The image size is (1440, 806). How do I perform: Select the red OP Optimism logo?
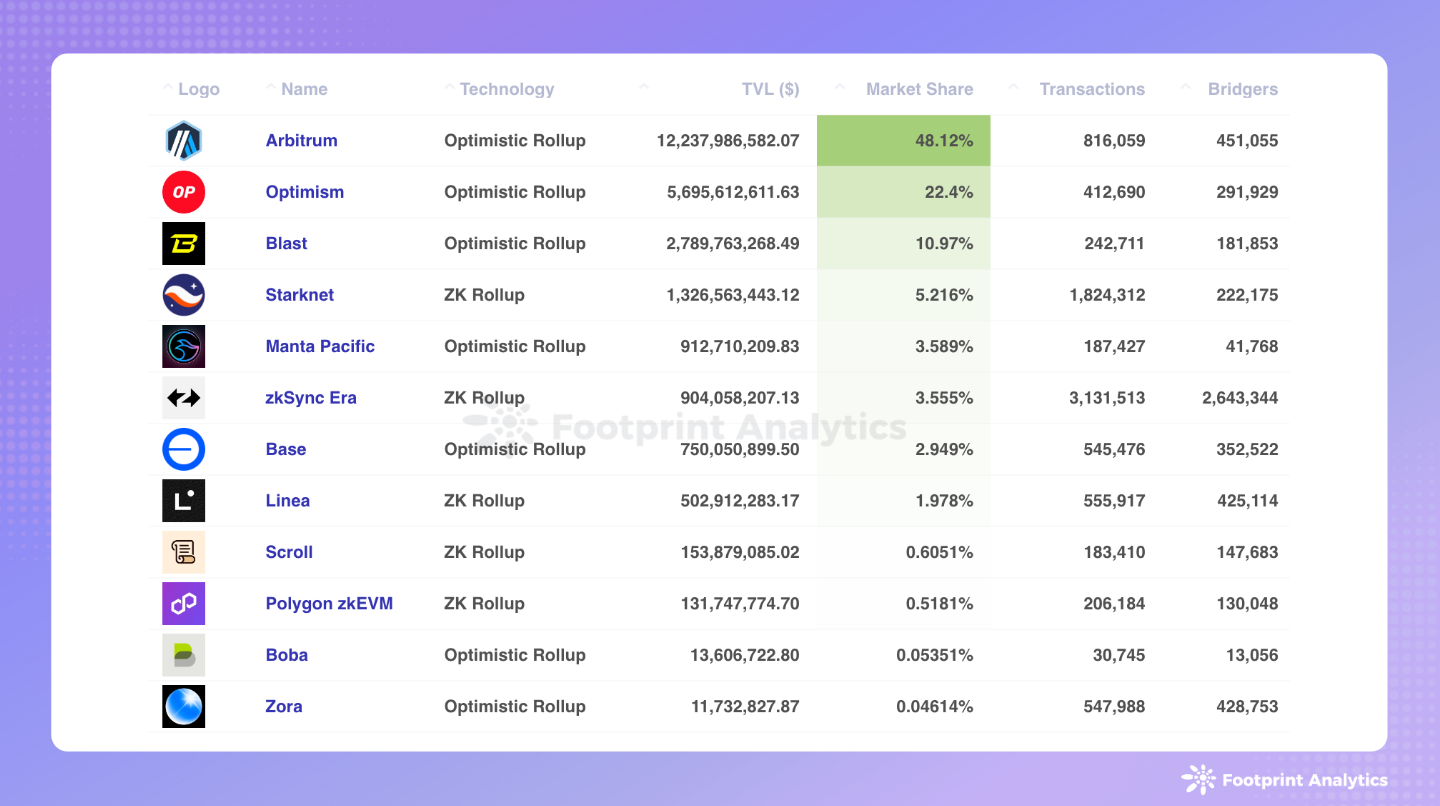pos(183,192)
